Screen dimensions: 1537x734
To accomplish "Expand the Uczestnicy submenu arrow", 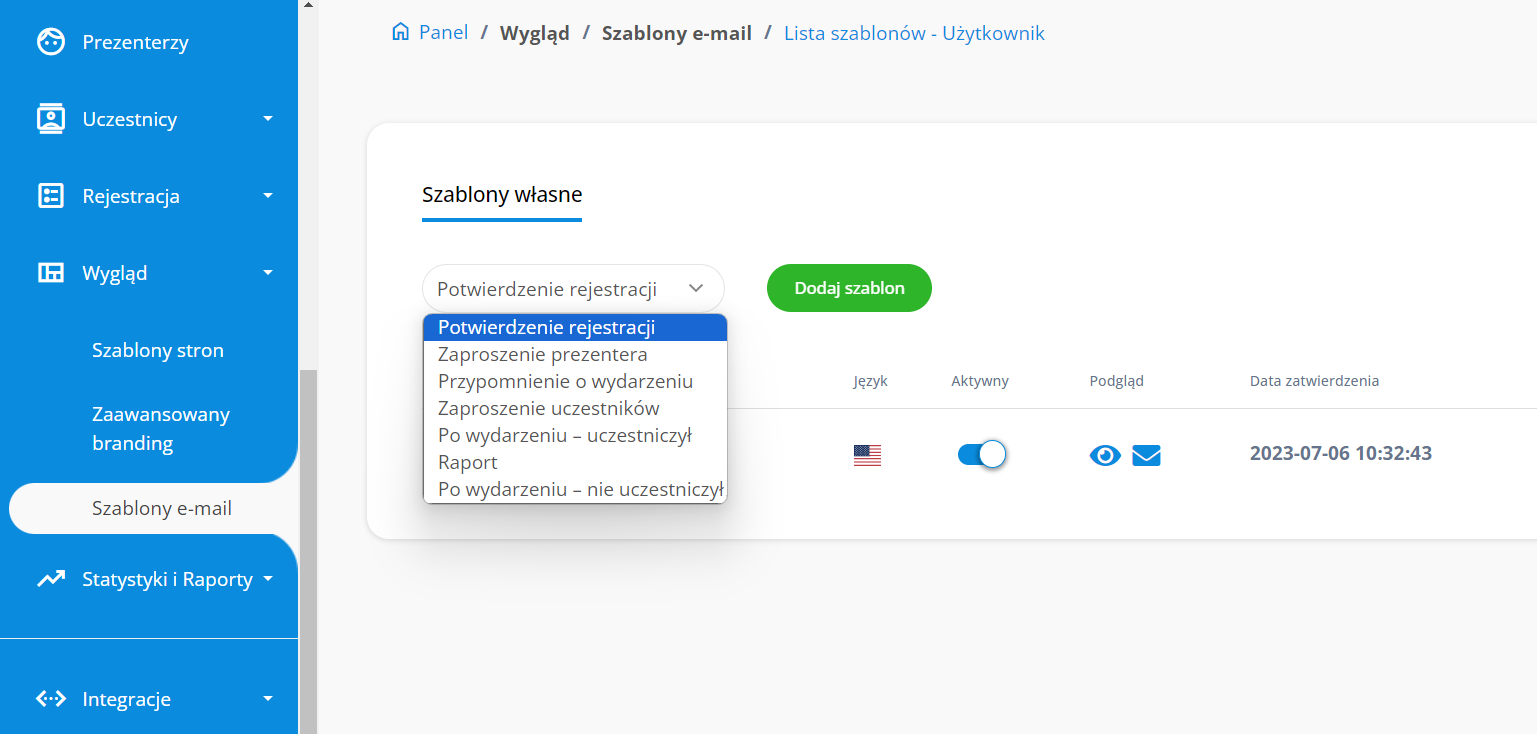I will [x=267, y=119].
